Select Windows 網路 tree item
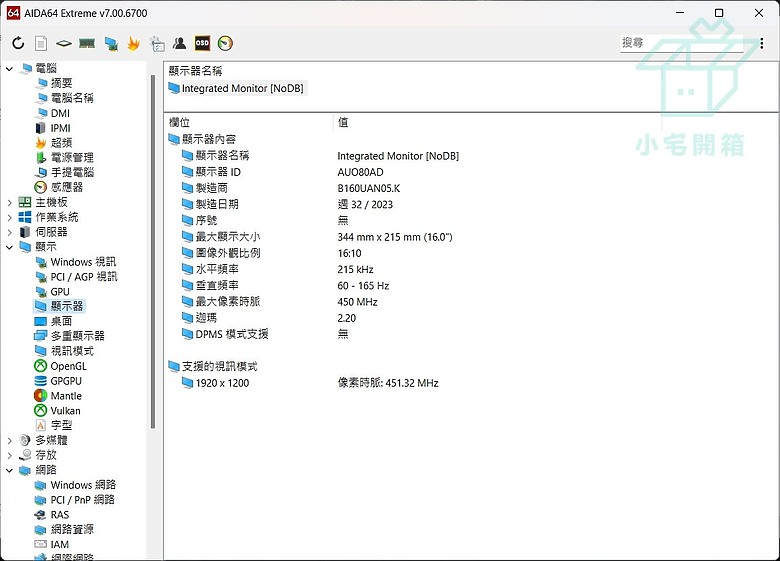This screenshot has height=561, width=780. click(x=75, y=485)
